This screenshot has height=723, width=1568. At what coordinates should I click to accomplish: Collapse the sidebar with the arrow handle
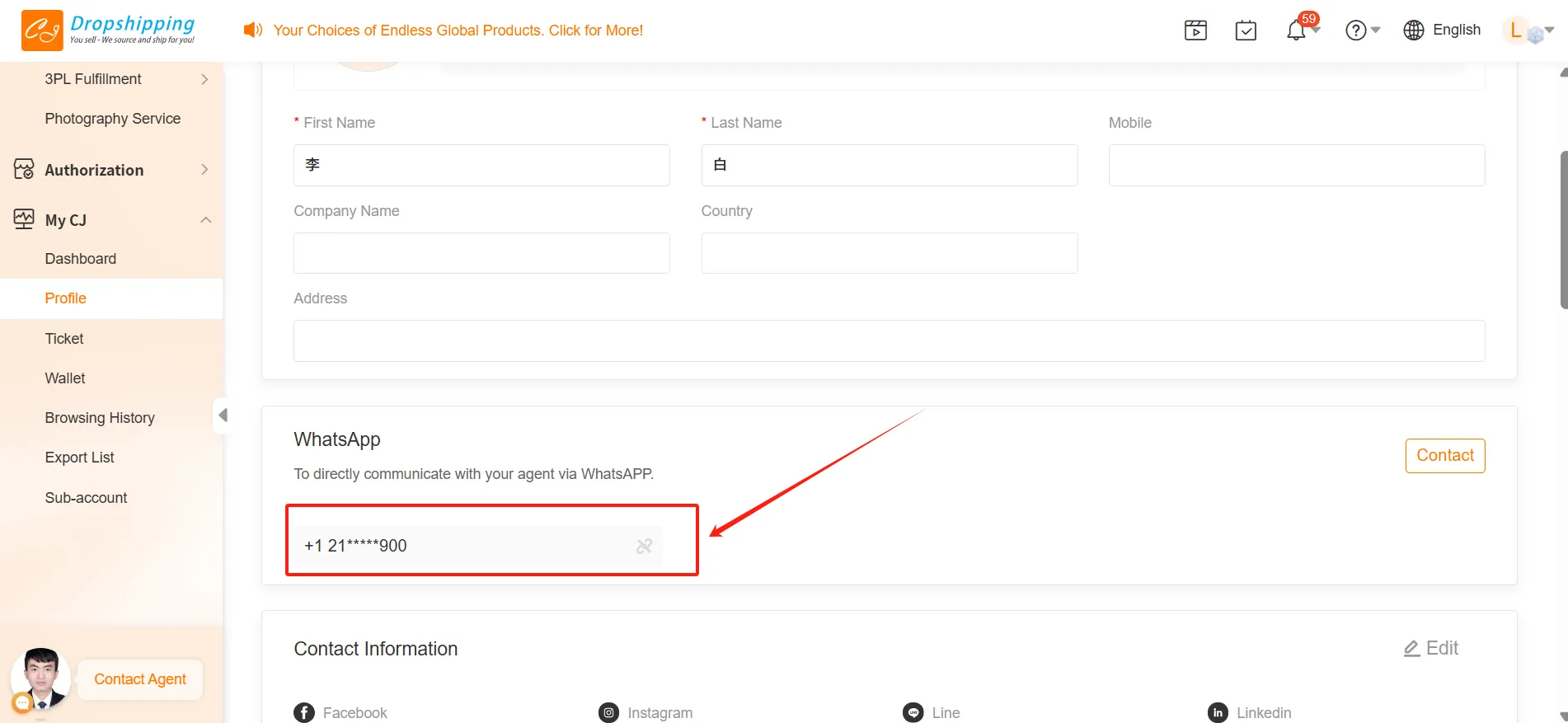coord(222,415)
